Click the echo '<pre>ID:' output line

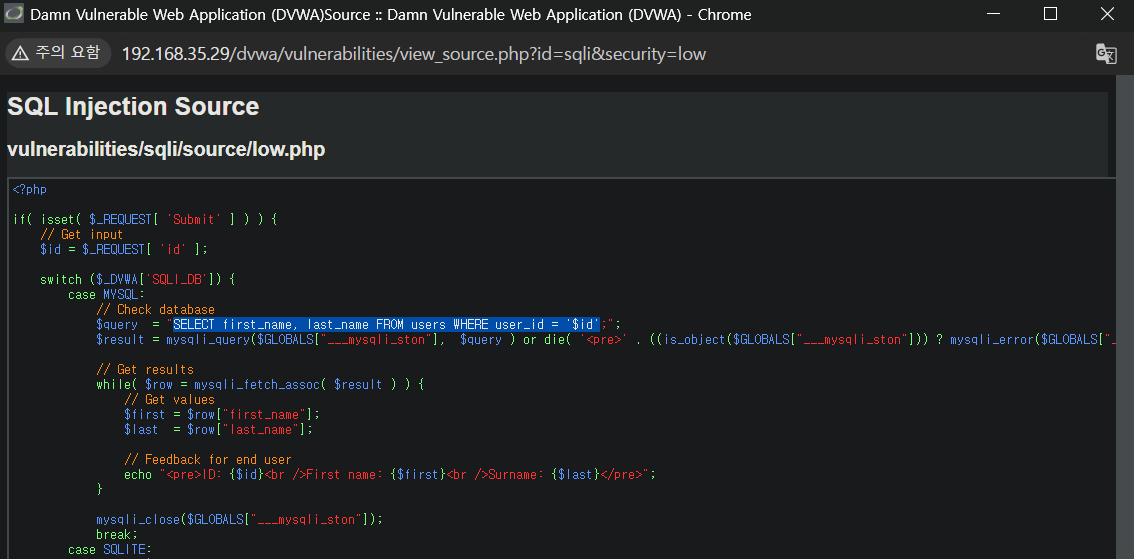[390, 474]
